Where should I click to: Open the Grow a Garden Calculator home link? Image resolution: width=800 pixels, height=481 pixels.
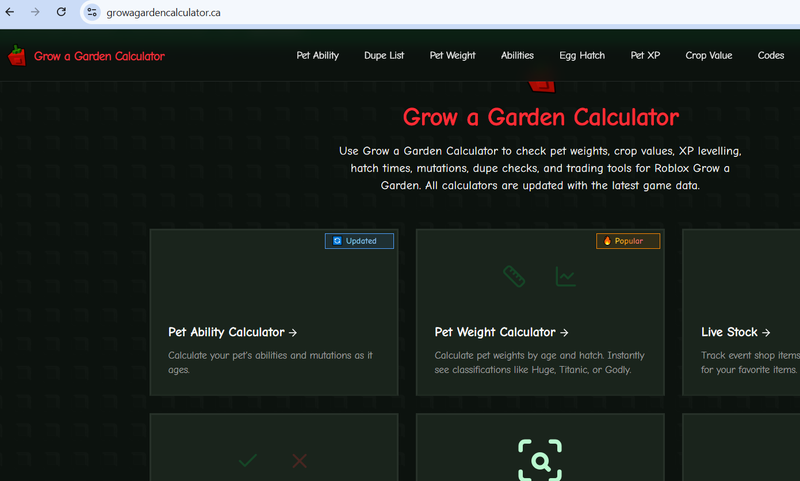pos(99,56)
